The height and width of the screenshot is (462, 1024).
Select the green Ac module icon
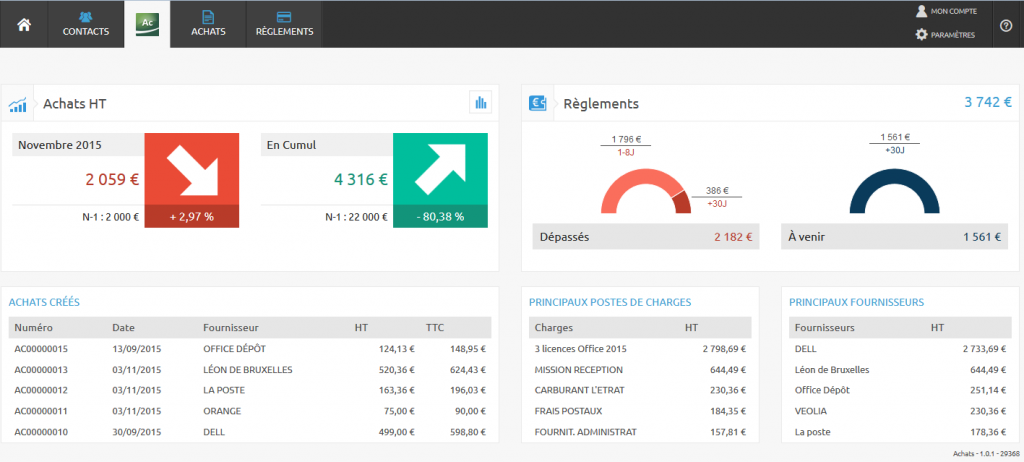point(147,22)
